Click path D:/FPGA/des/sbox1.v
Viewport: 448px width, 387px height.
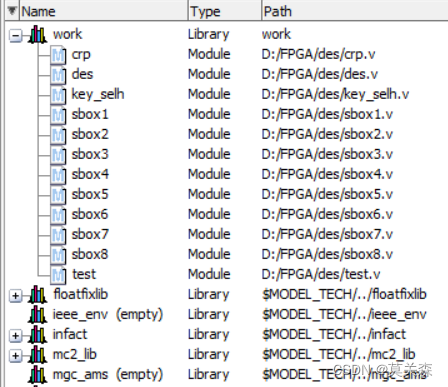pyautogui.click(x=327, y=114)
